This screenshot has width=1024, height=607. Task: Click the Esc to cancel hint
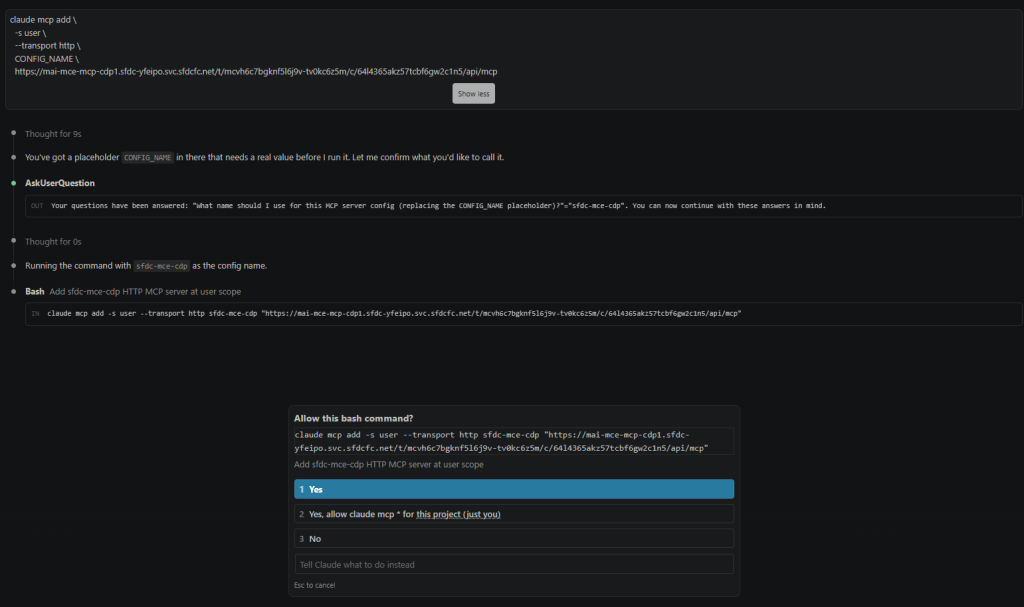pos(314,585)
